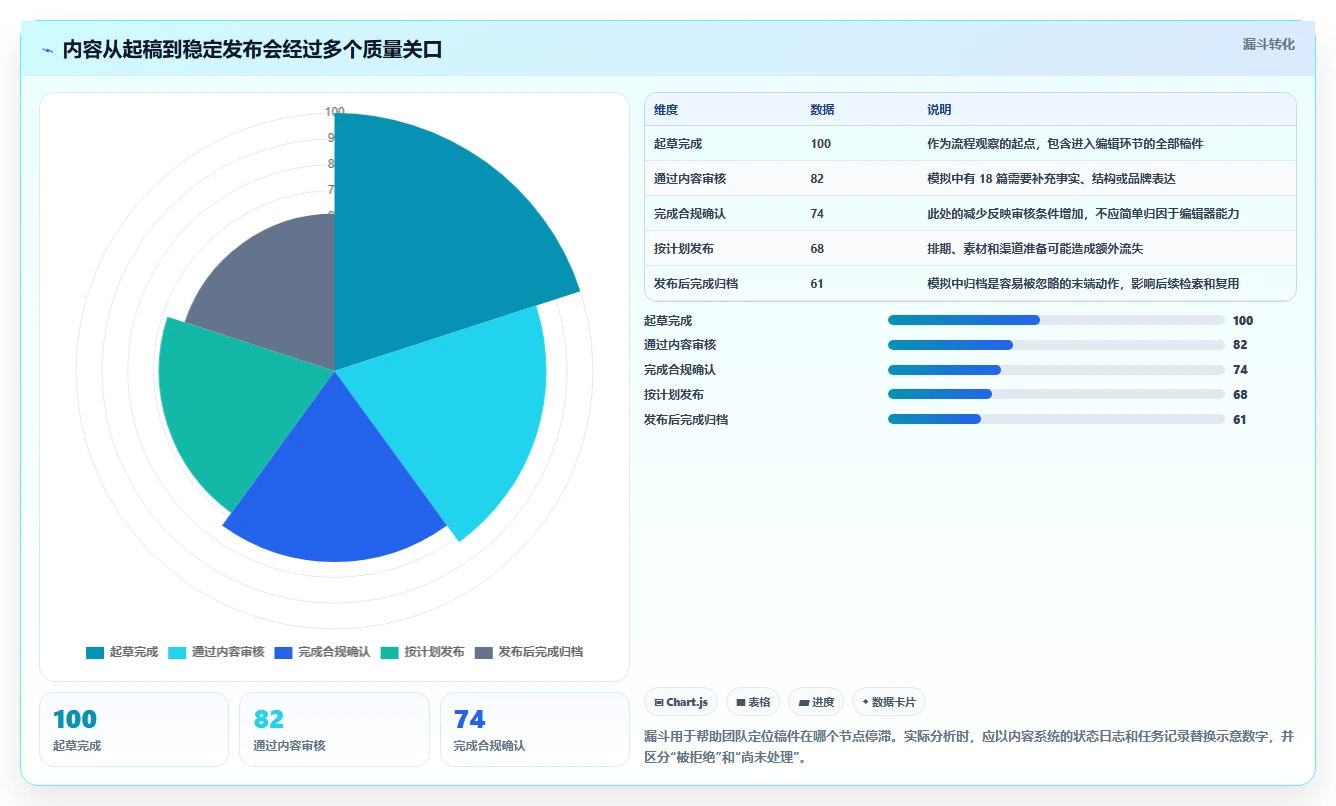Click the icon inside the Chart.js chip
The width and height of the screenshot is (1336, 806).
click(x=659, y=703)
